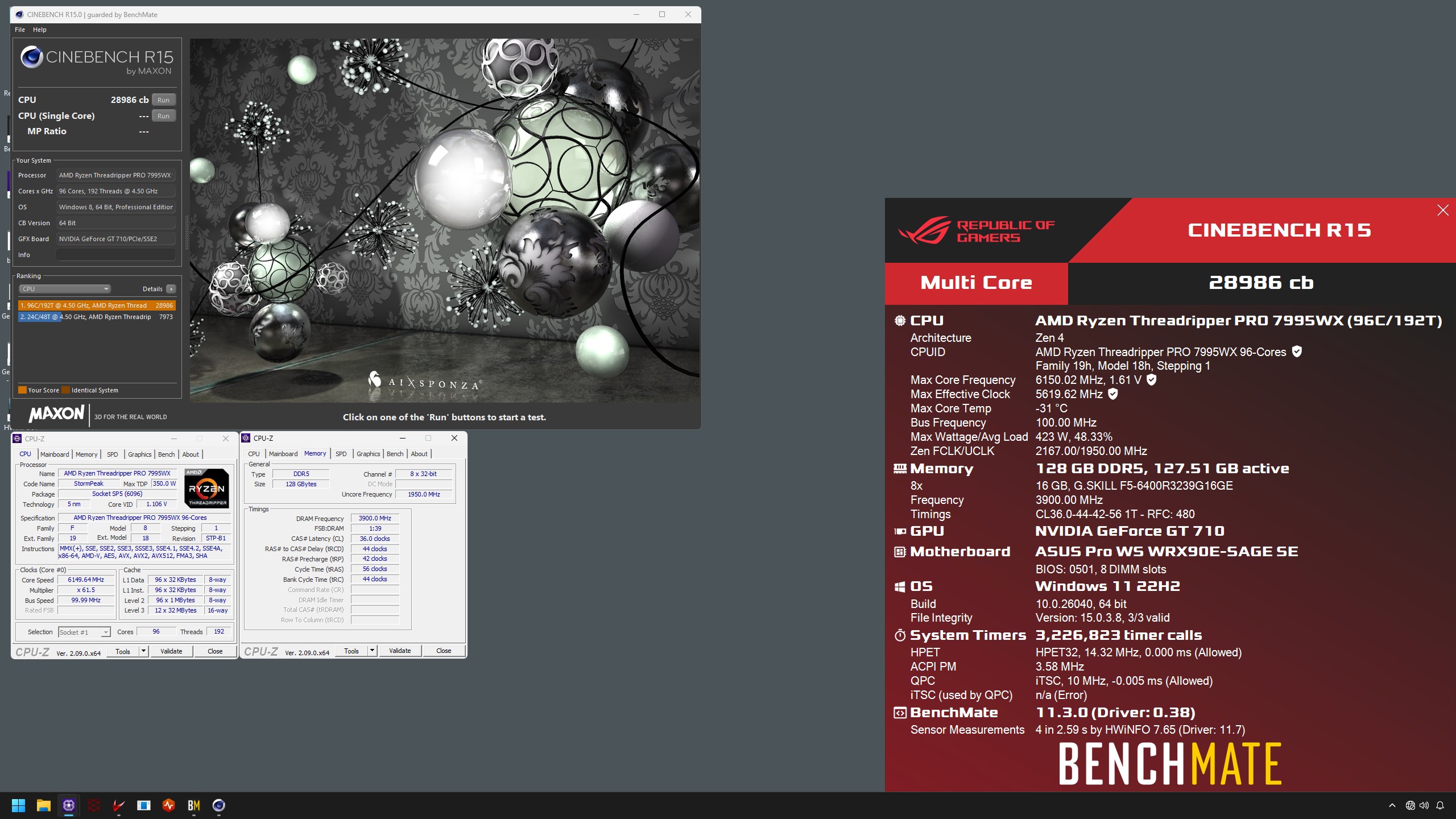1456x819 pixels.
Task: Click the System Timers stopwatch icon
Action: pos(900,635)
